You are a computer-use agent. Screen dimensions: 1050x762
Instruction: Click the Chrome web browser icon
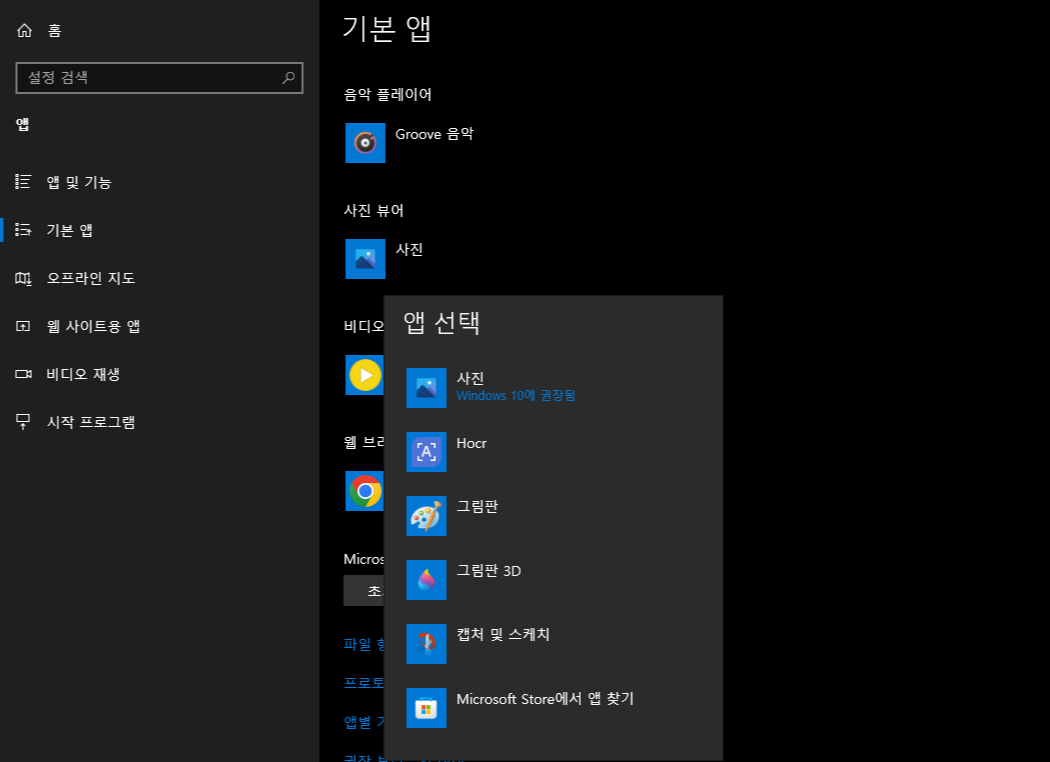pyautogui.click(x=364, y=491)
